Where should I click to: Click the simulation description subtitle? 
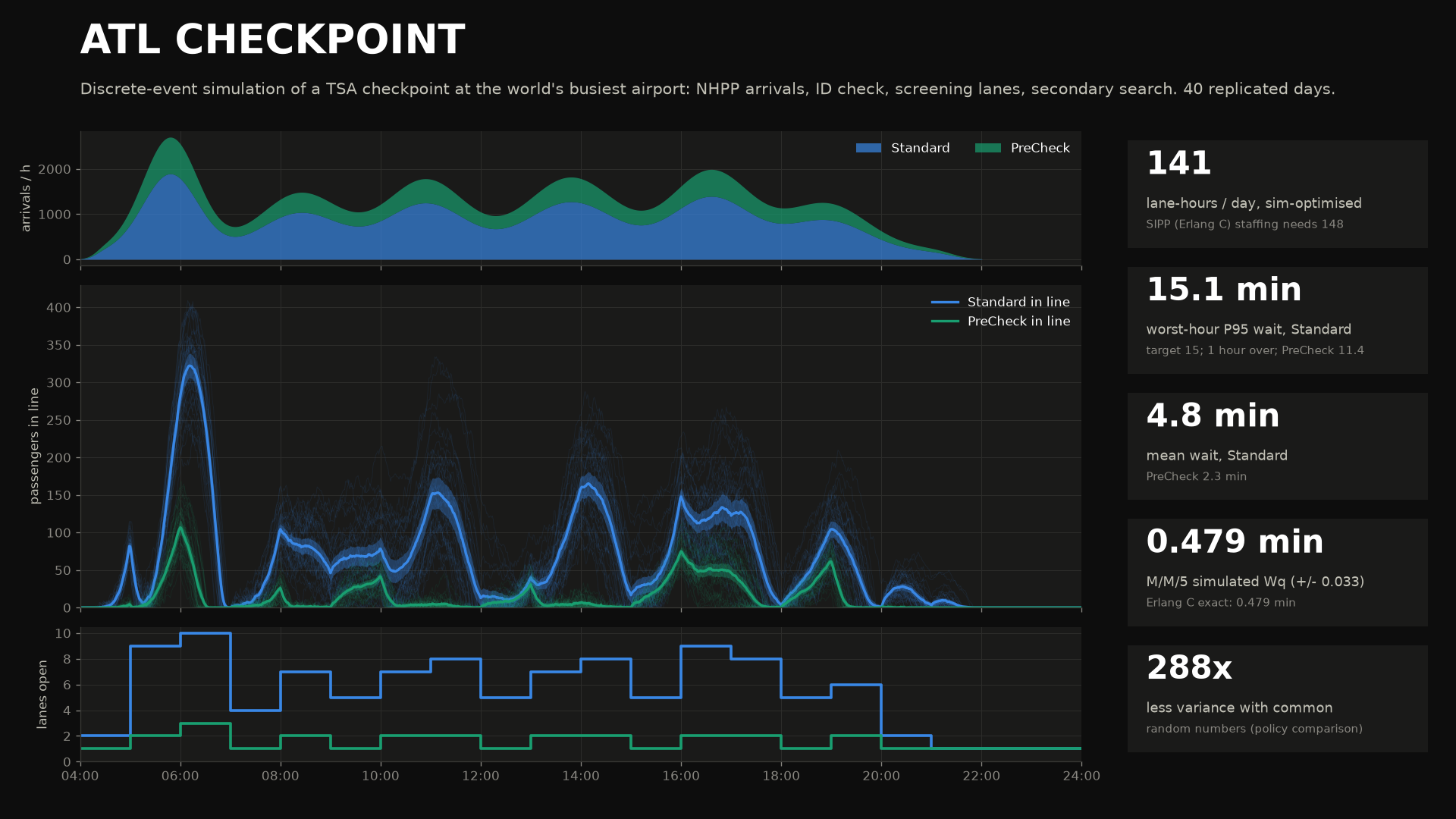(x=708, y=89)
